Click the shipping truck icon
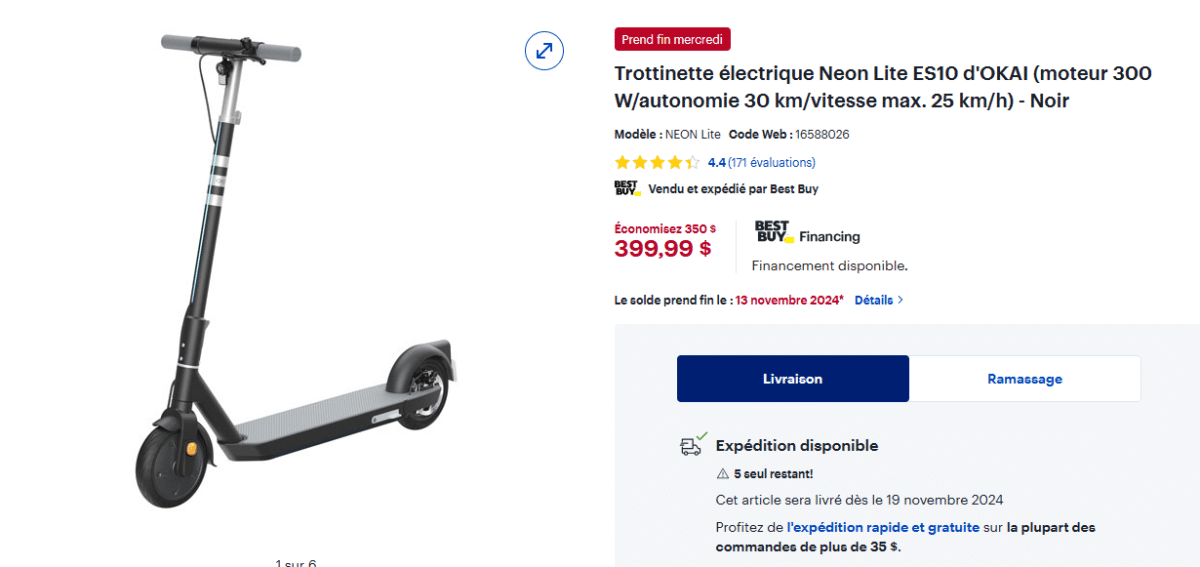The image size is (1200, 567). click(x=692, y=444)
